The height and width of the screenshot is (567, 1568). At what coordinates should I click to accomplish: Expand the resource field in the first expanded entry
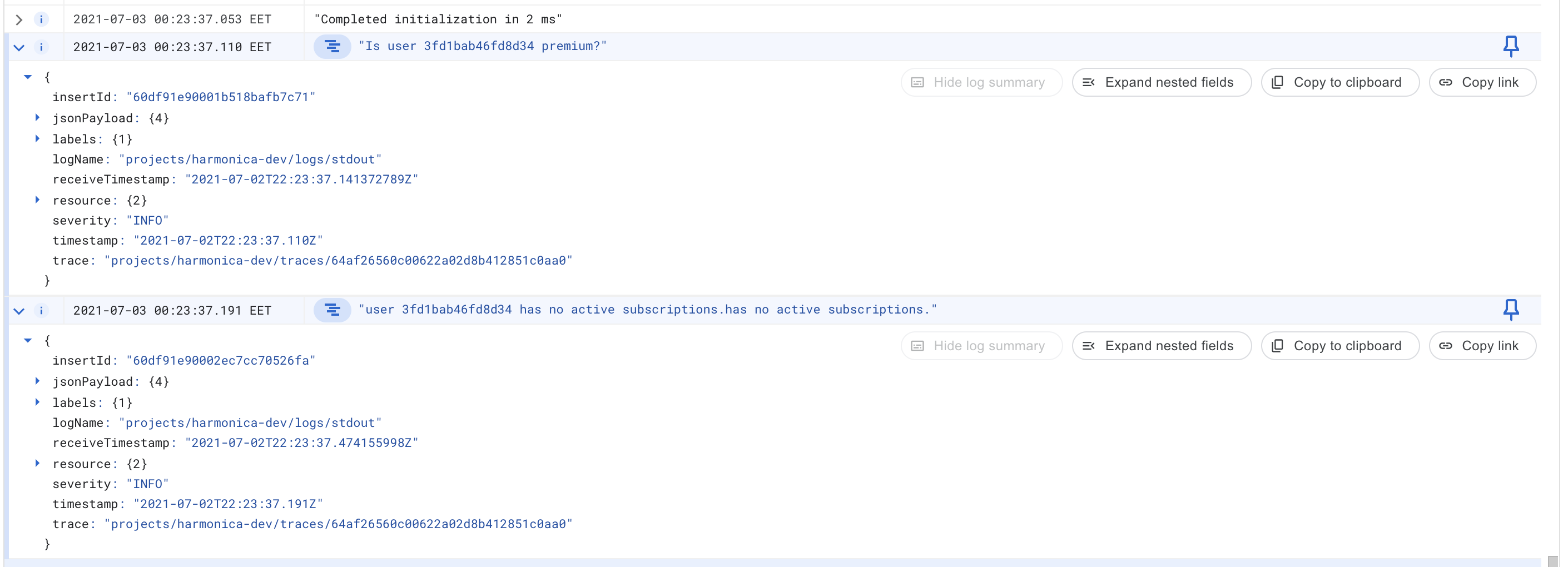click(x=38, y=200)
